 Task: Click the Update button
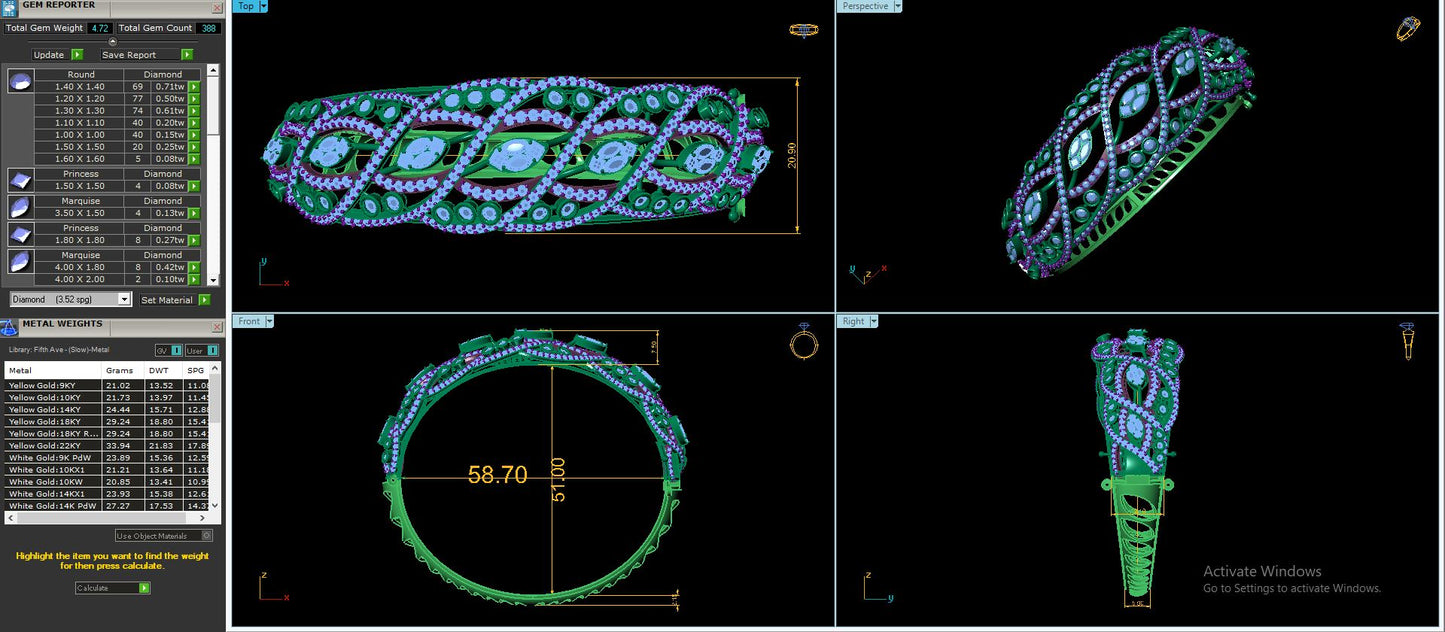(x=49, y=55)
